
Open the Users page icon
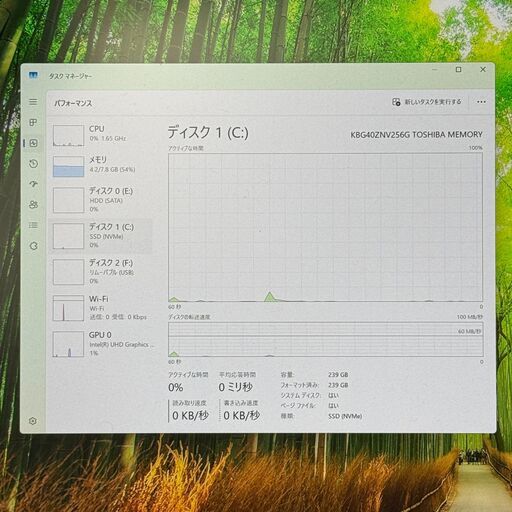33,204
